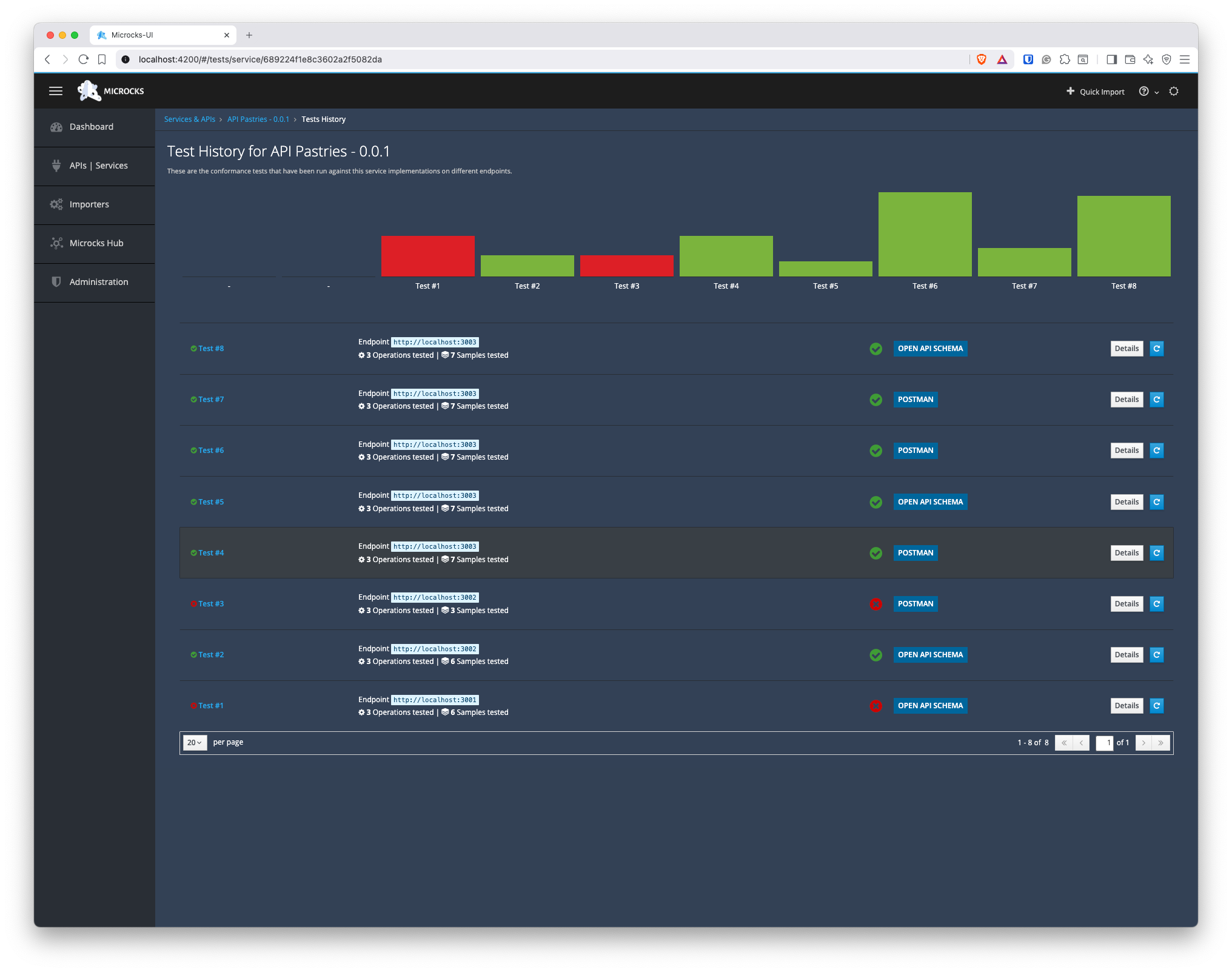Open Details for Test #6
Viewport: 1232px width, 972px height.
click(x=1126, y=451)
